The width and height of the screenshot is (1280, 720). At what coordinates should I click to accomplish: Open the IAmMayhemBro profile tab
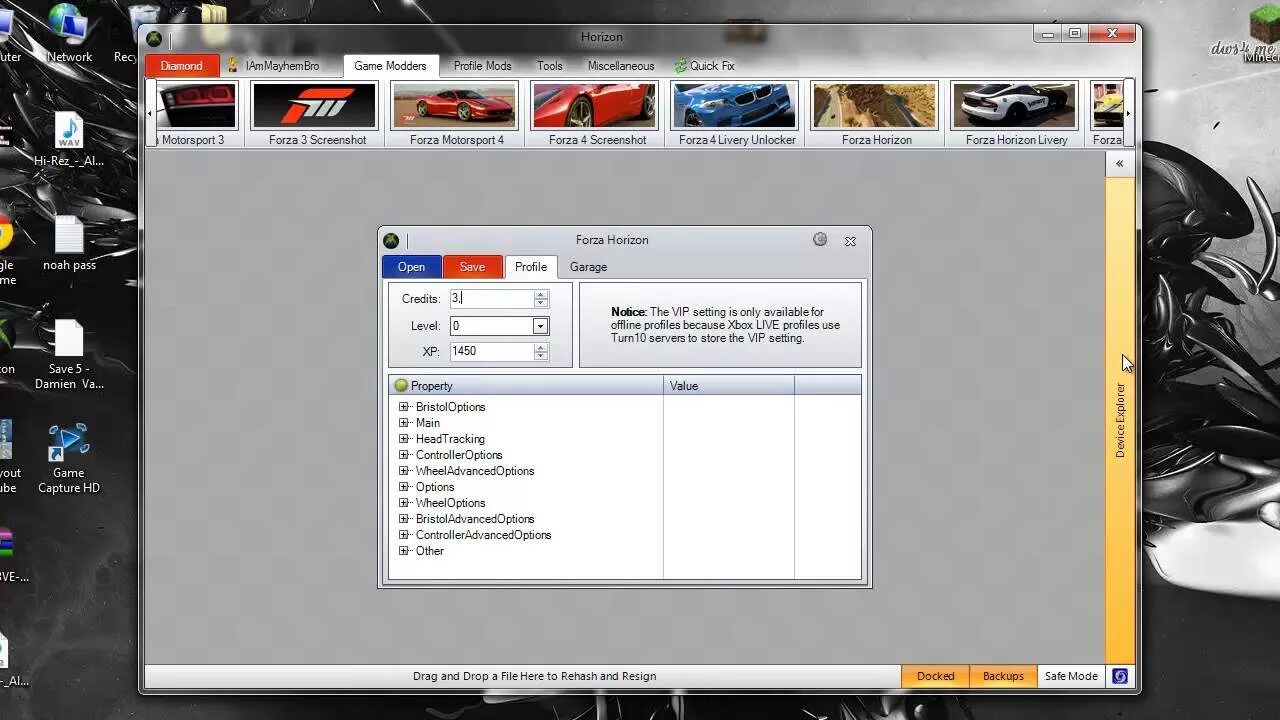click(273, 66)
